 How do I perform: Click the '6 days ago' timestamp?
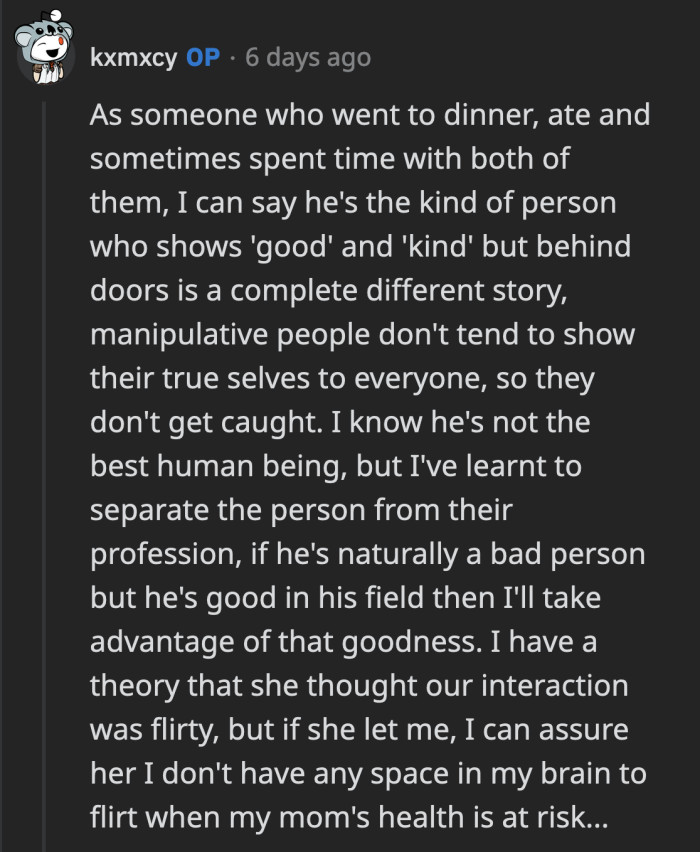pyautogui.click(x=309, y=57)
